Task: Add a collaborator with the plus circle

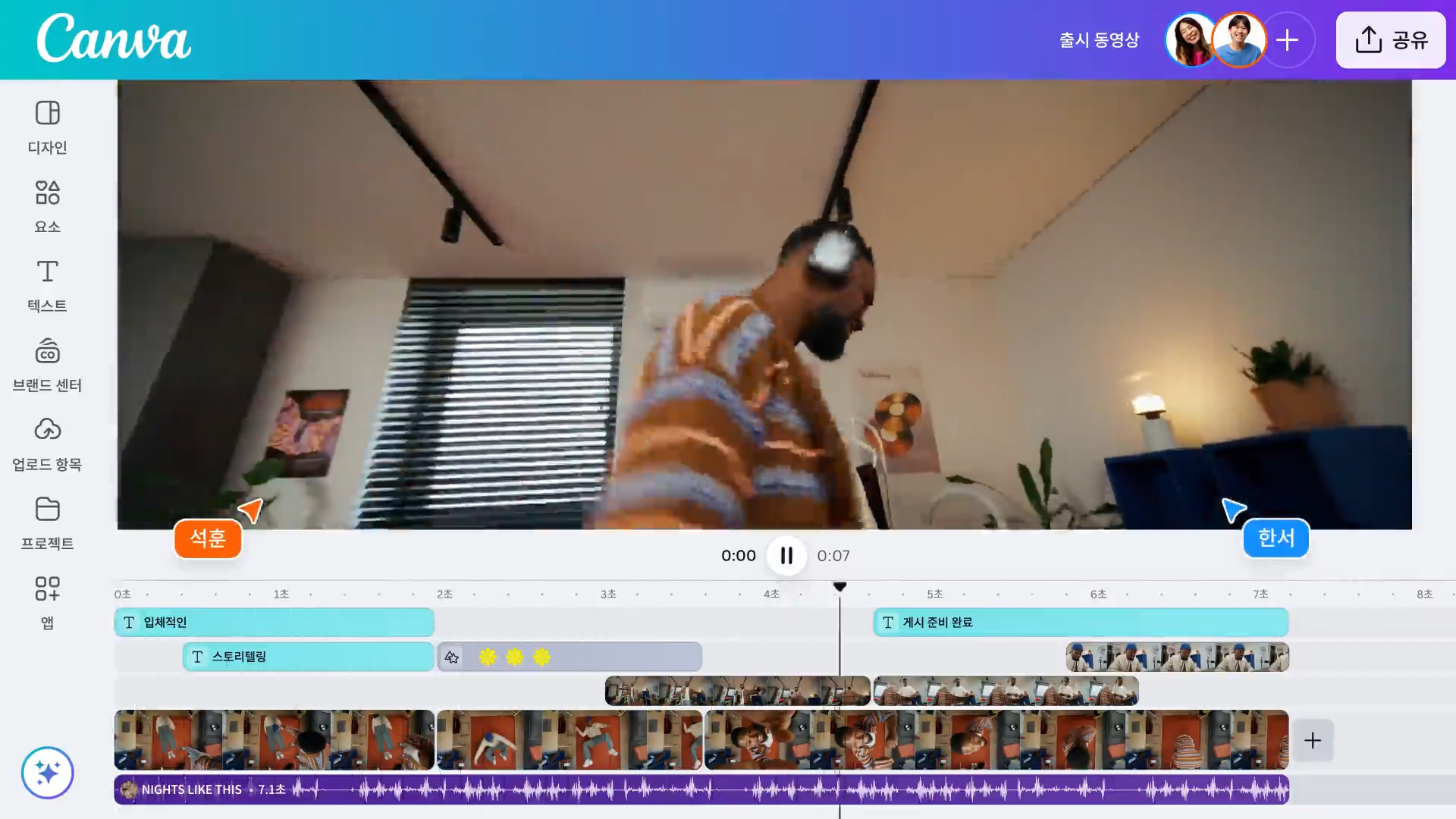Action: tap(1287, 40)
